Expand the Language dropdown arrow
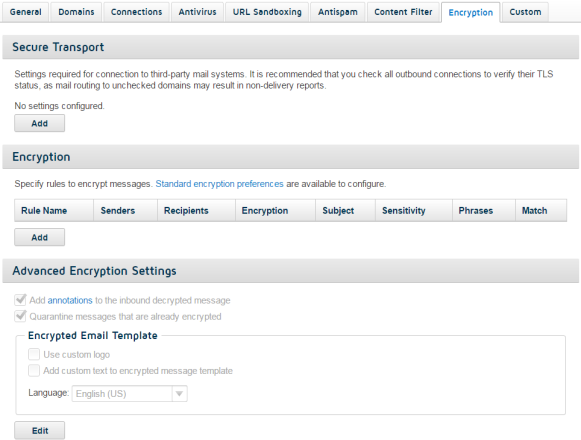The image size is (581, 440). 179,394
